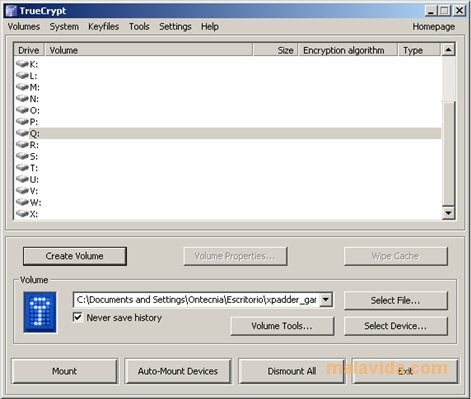Click the X: drive icon
Viewport: 471px width, 399px height.
pyautogui.click(x=22, y=213)
